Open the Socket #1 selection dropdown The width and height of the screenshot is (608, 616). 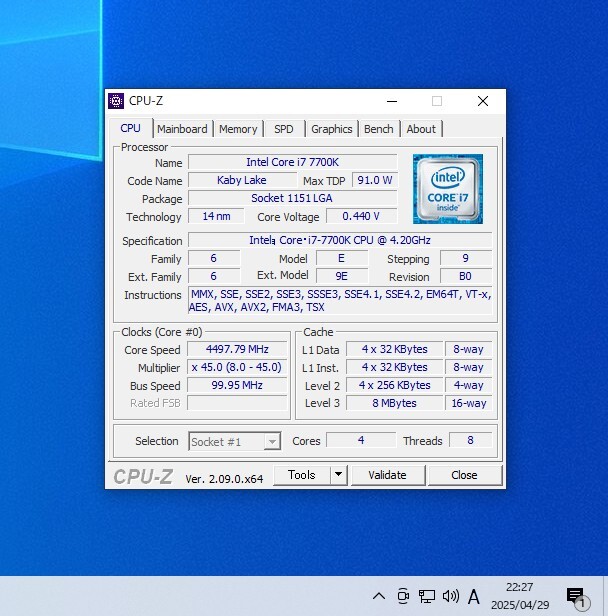tap(234, 442)
